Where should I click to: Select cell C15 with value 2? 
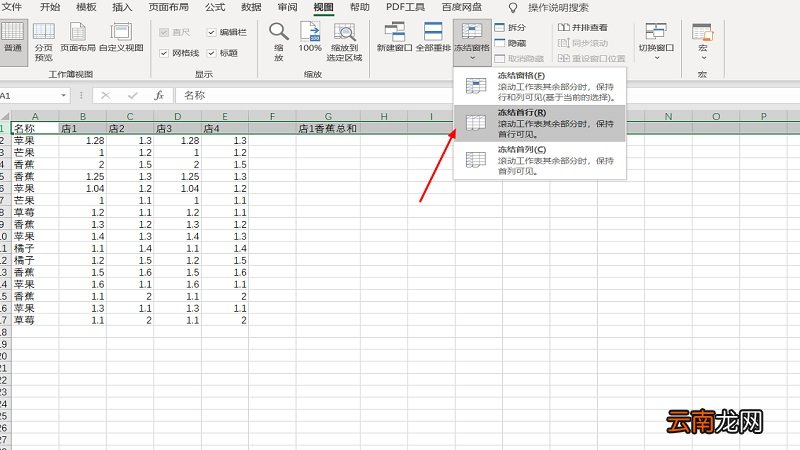[130, 296]
